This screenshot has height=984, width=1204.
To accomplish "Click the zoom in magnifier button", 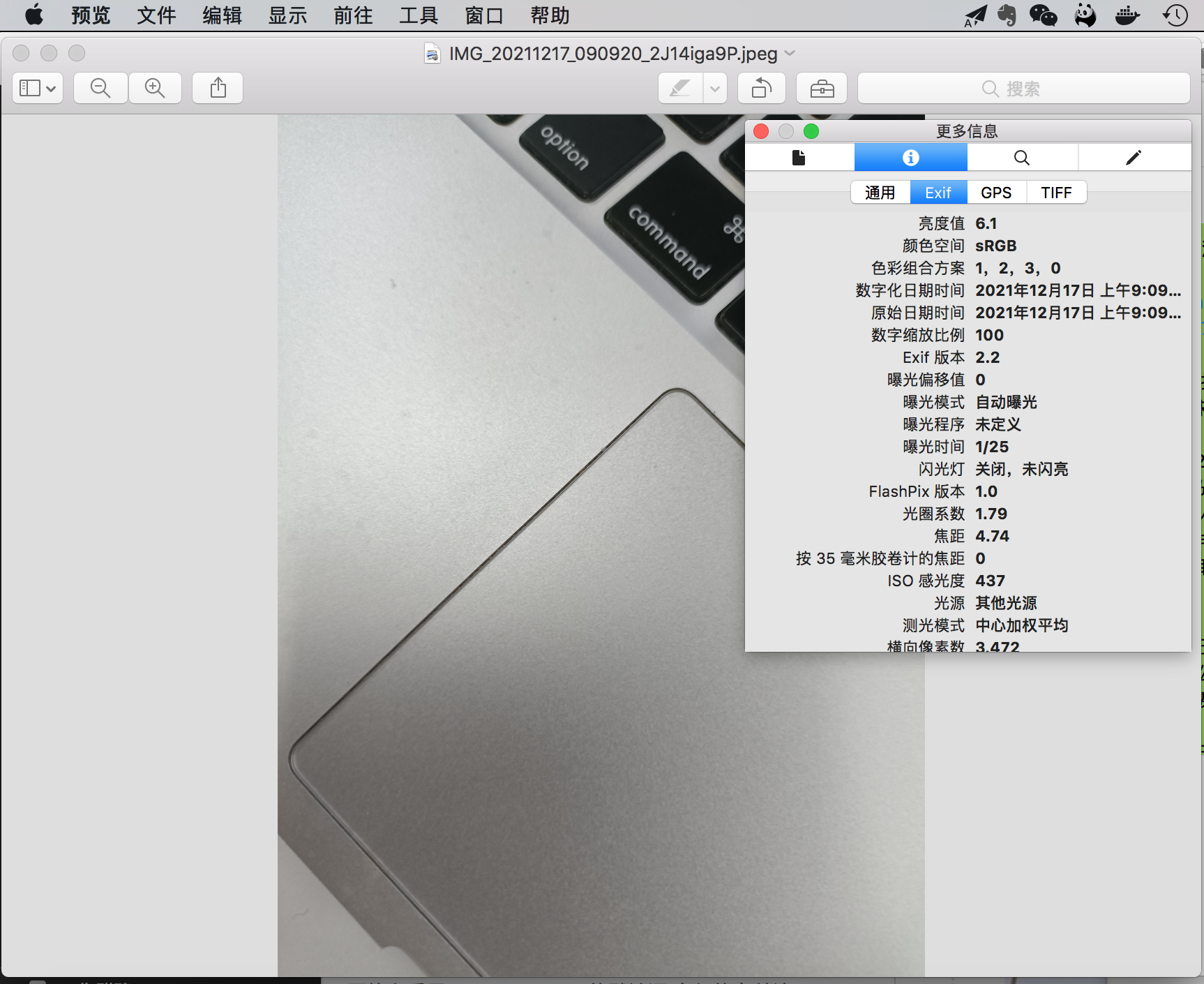I will 155,89.
